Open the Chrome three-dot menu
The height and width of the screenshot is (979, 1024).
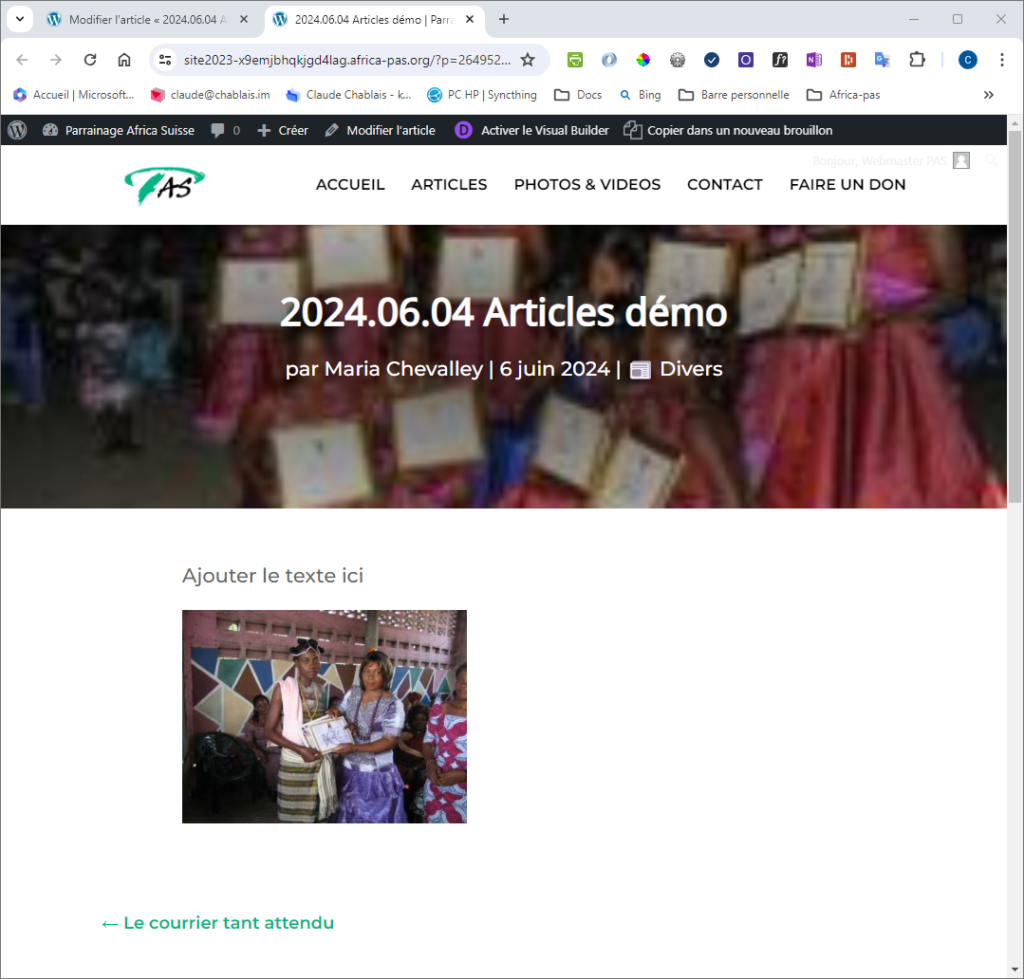coord(1002,60)
